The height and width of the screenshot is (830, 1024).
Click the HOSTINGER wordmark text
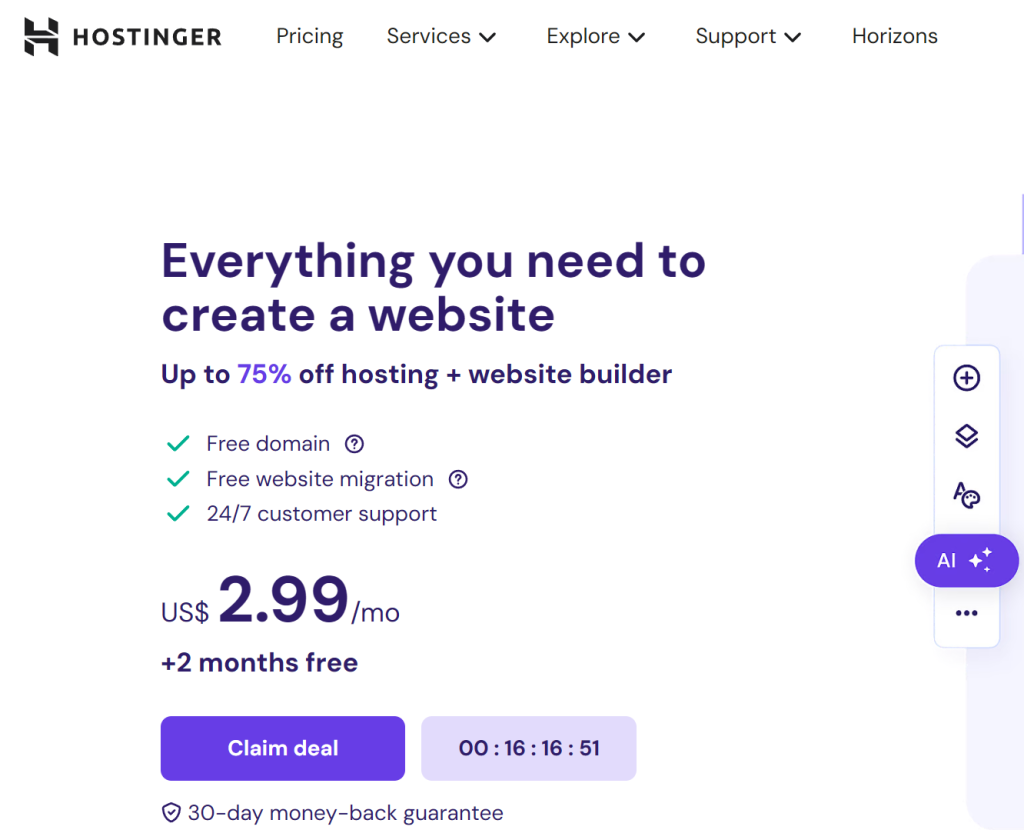click(x=148, y=37)
